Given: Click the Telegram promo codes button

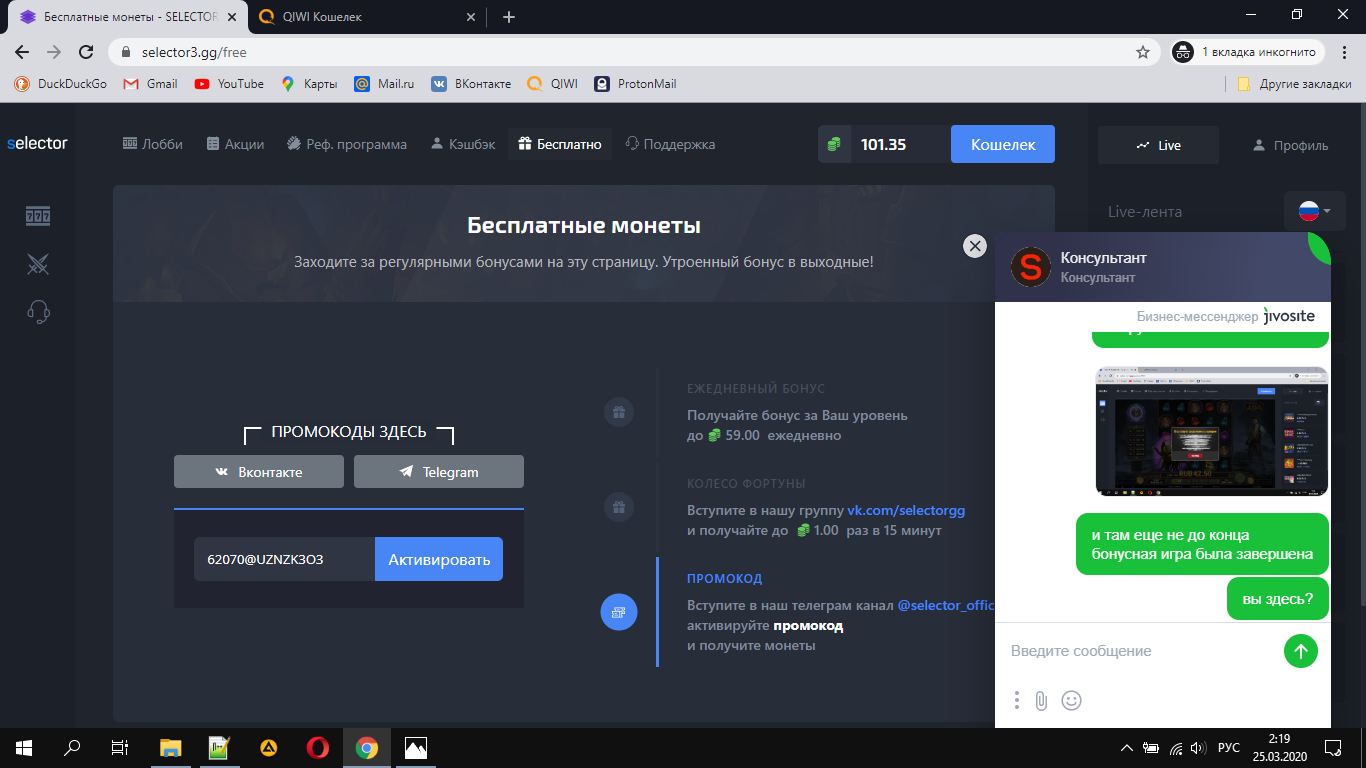Looking at the screenshot, I should point(439,472).
